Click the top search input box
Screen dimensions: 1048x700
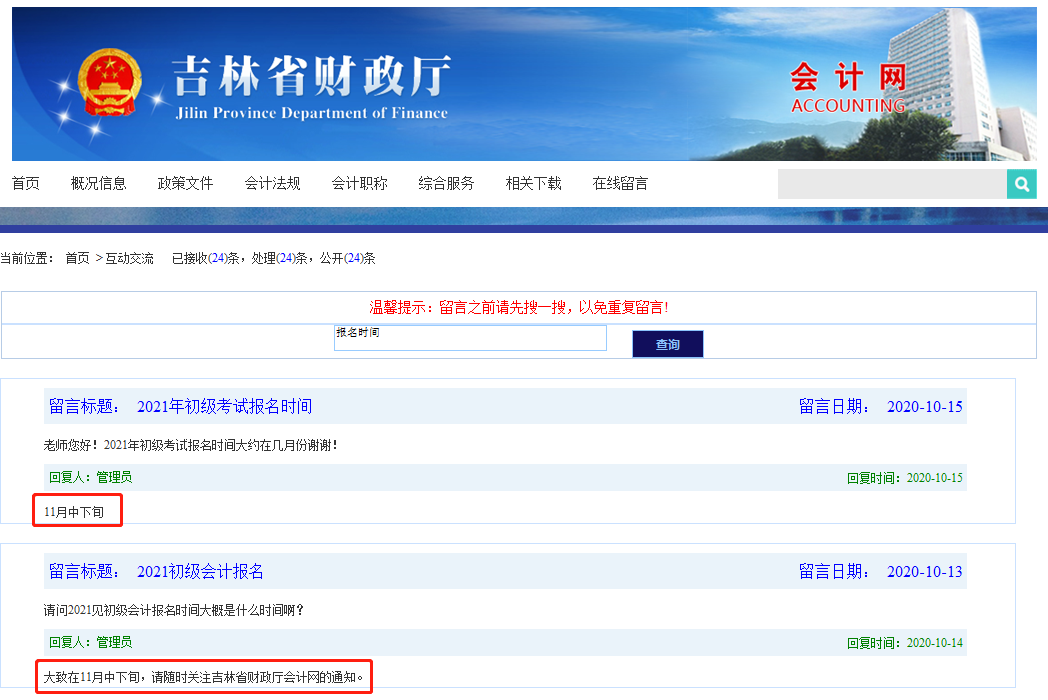coord(891,184)
